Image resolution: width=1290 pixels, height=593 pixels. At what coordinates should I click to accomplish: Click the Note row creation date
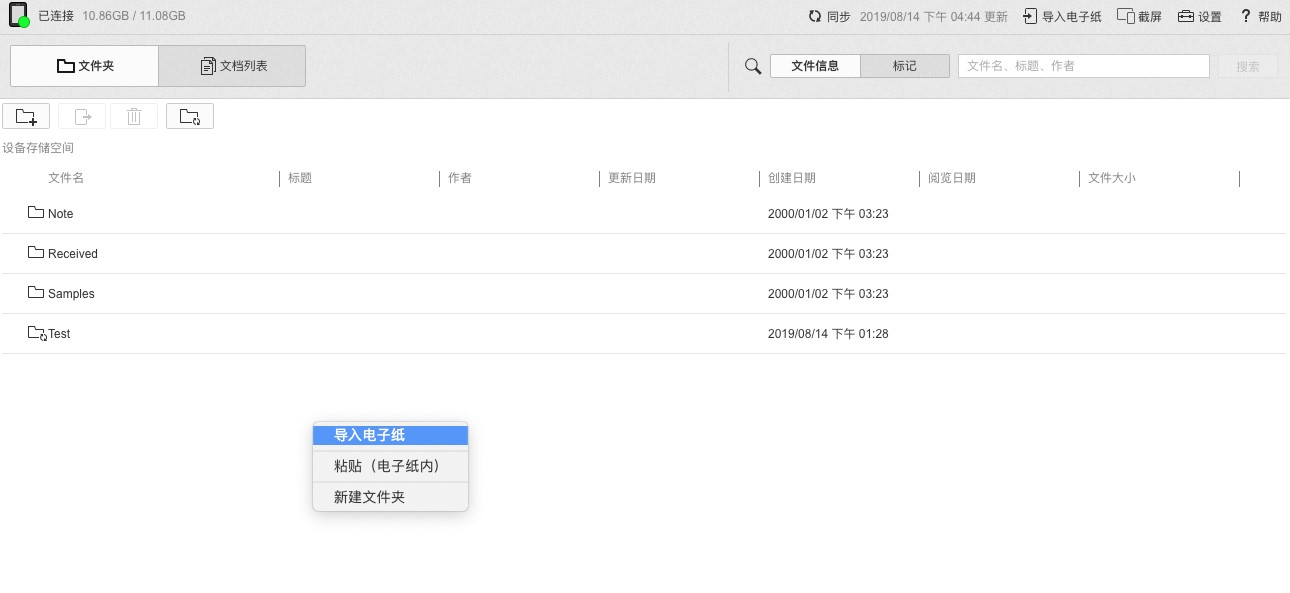point(828,214)
